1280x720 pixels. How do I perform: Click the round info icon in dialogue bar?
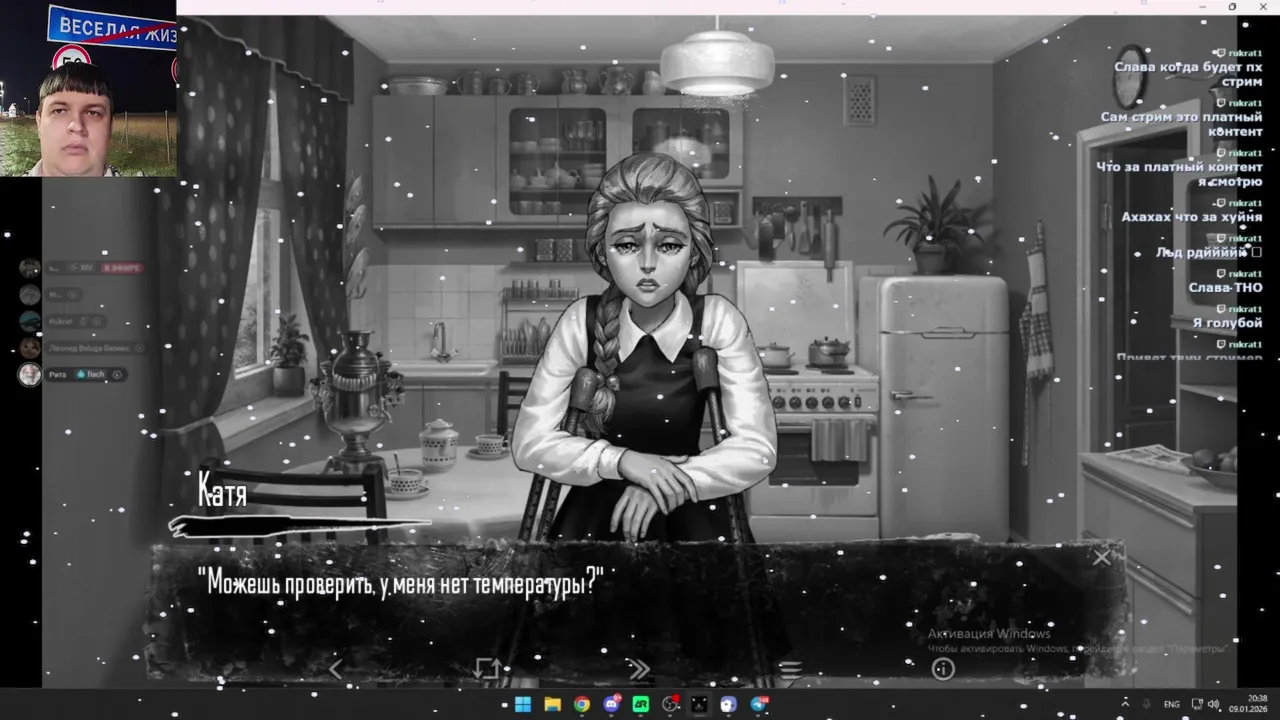943,669
